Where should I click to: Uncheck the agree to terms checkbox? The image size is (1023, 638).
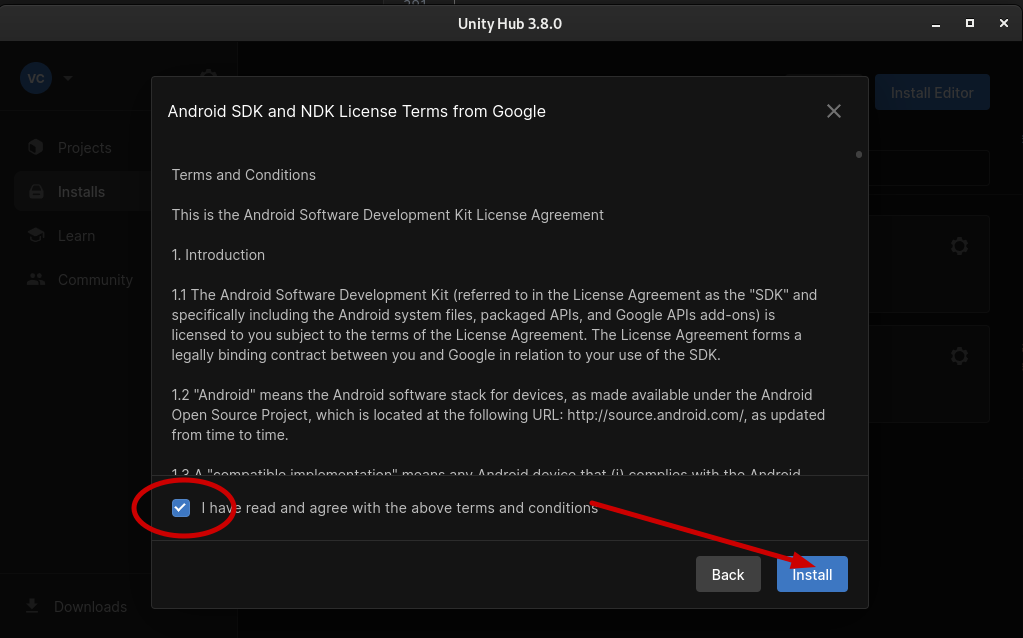(181, 508)
